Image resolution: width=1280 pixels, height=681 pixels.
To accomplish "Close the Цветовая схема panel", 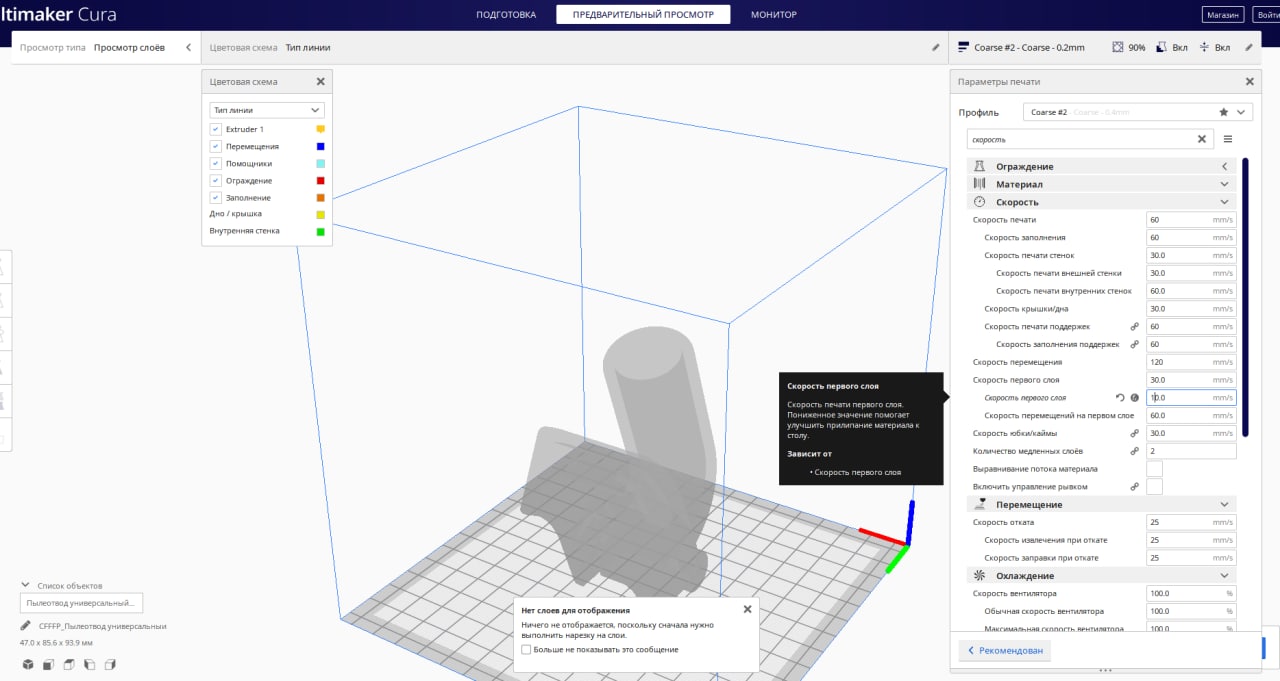I will point(320,82).
